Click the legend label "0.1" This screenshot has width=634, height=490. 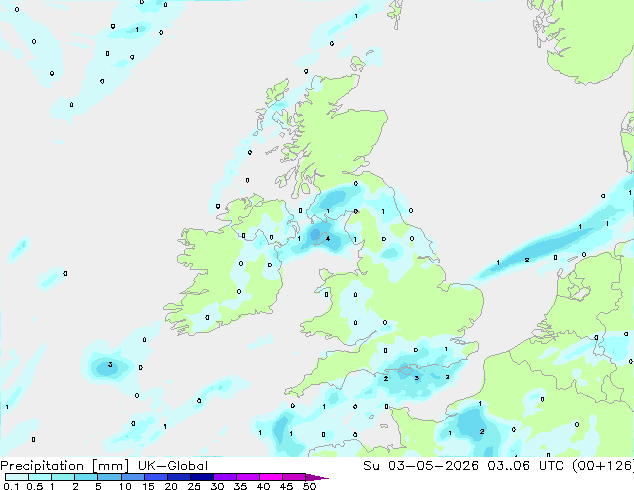tap(12, 486)
